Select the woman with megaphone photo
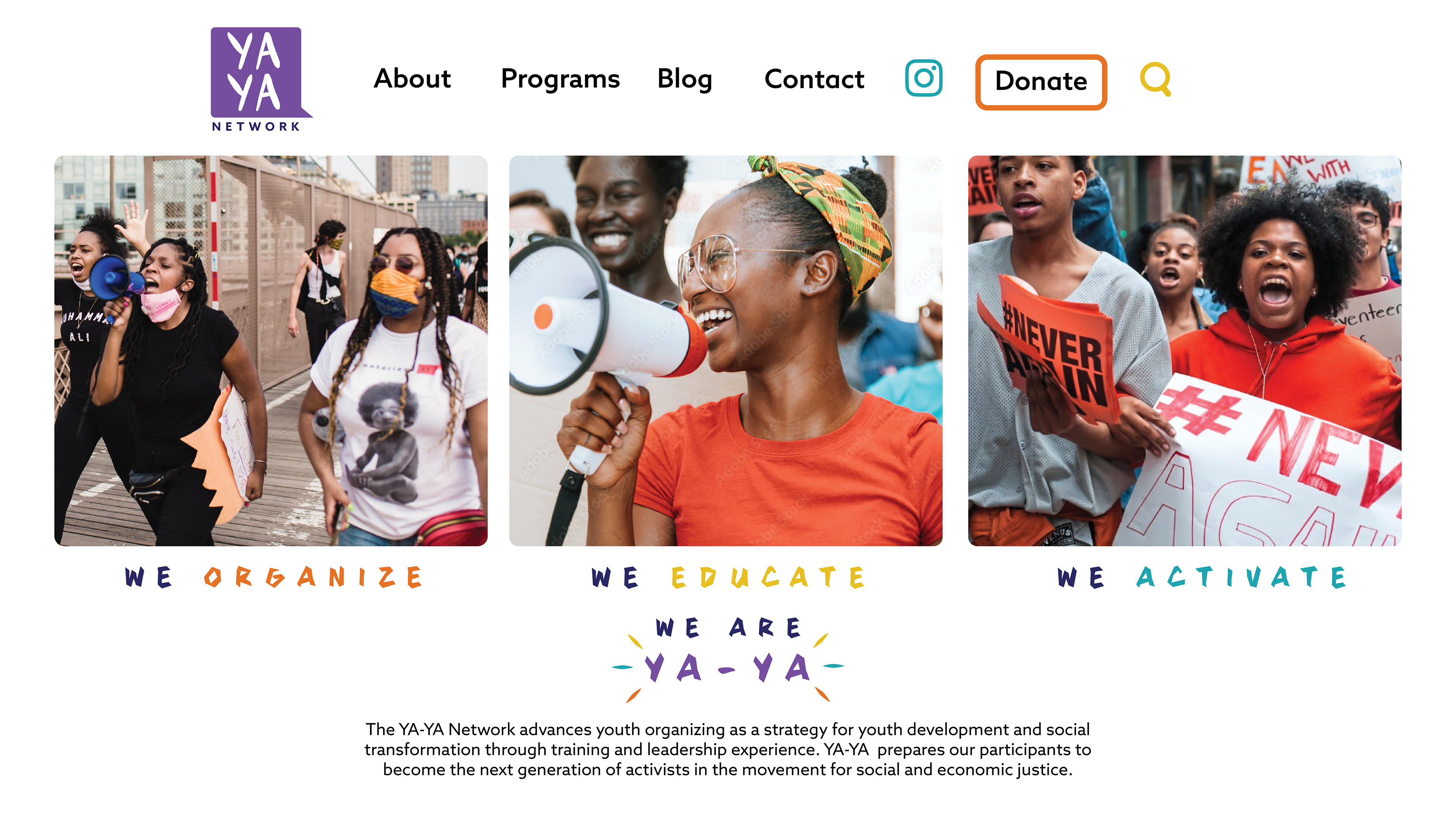 [726, 350]
